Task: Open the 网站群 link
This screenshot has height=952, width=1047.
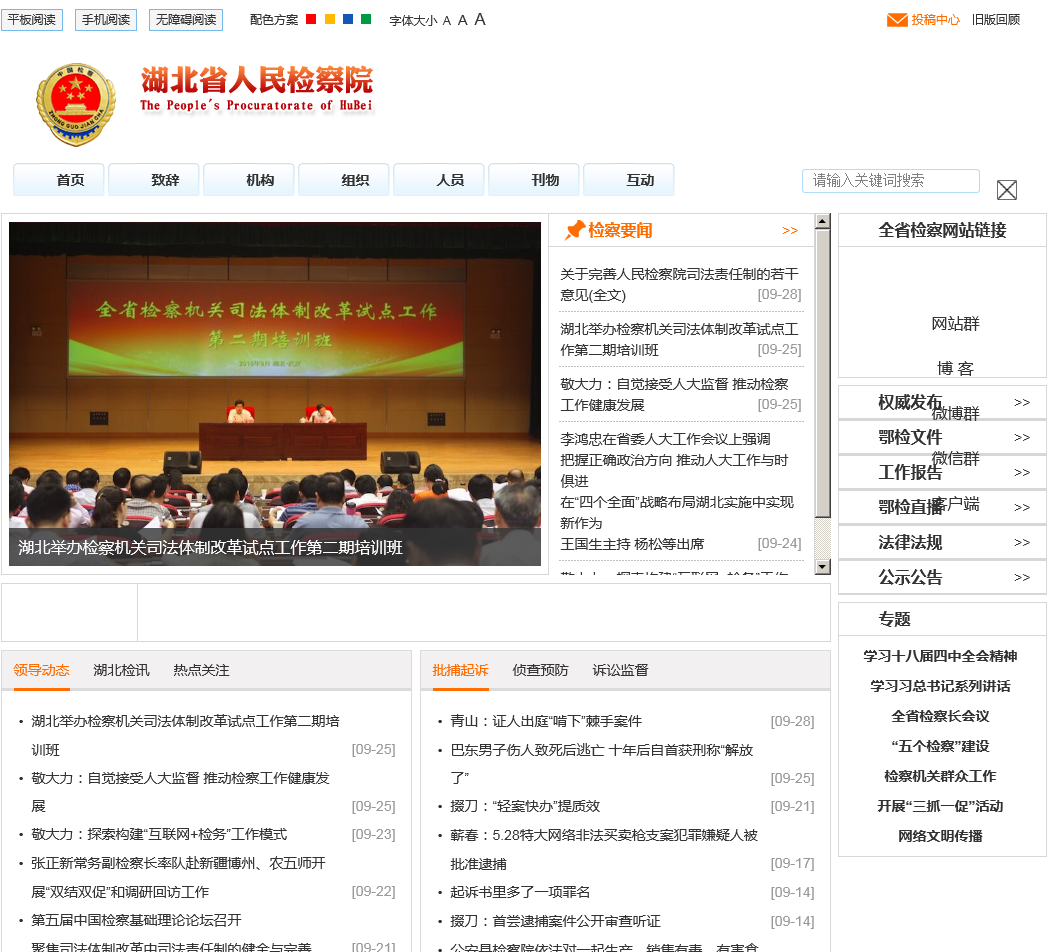Action: point(955,324)
